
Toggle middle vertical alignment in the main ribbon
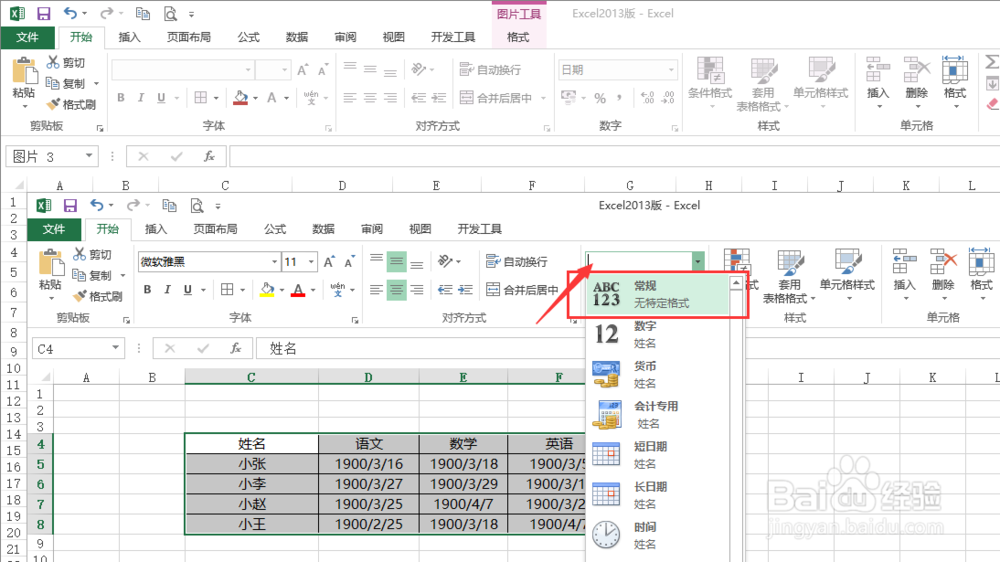(x=370, y=69)
